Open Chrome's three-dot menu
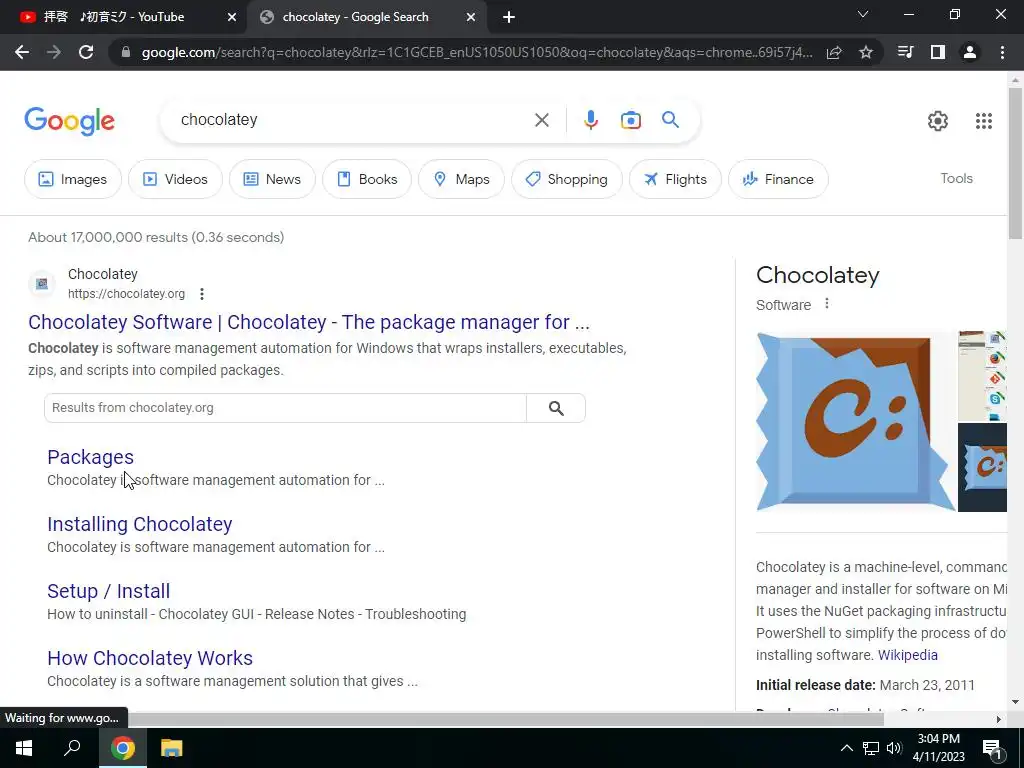 point(1002,52)
